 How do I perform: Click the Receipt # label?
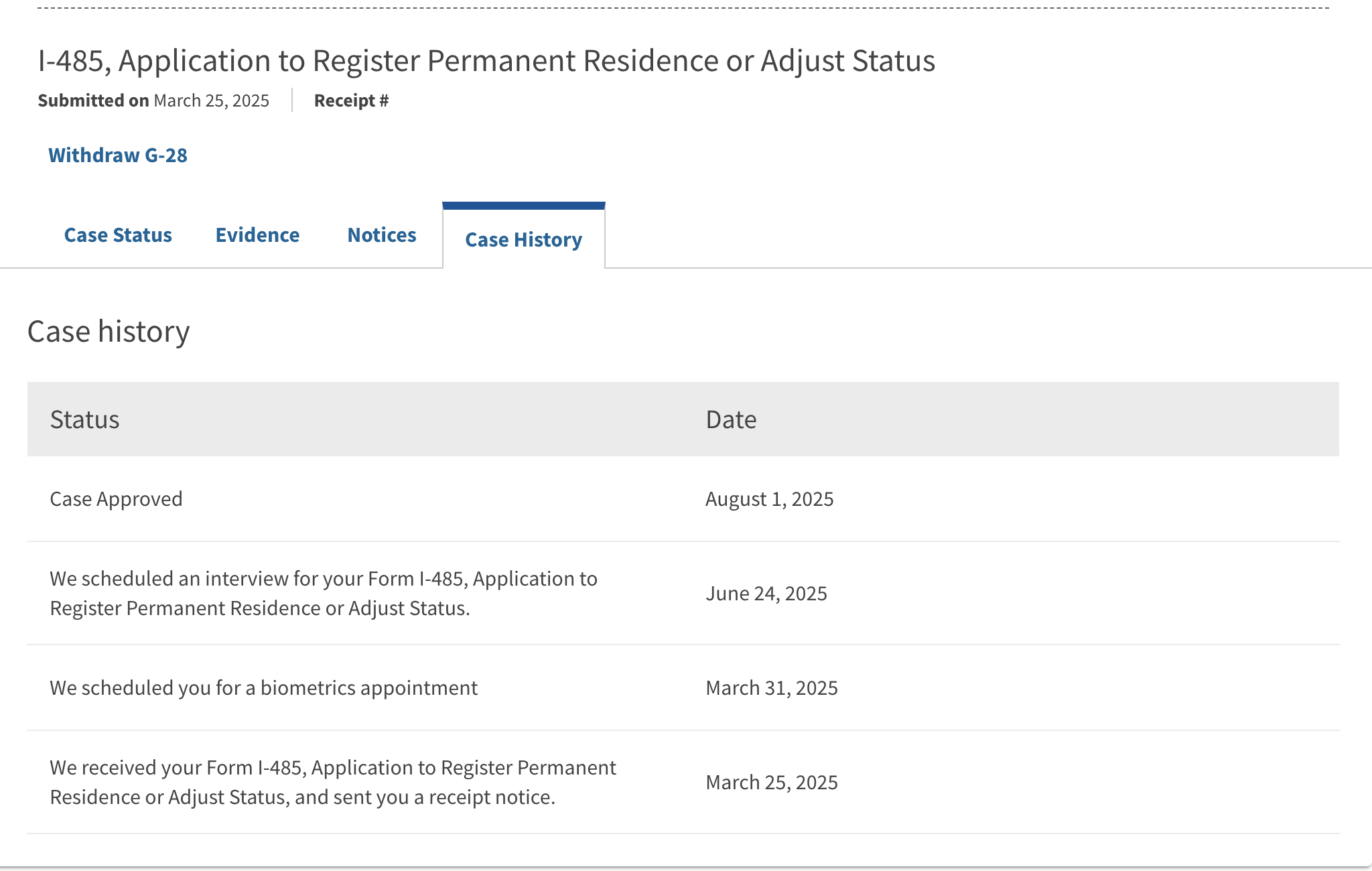[351, 100]
